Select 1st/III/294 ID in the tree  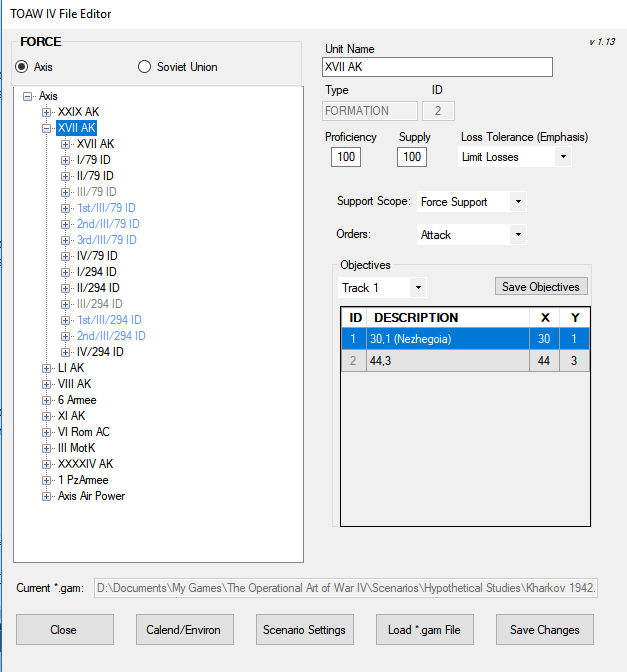pos(109,320)
